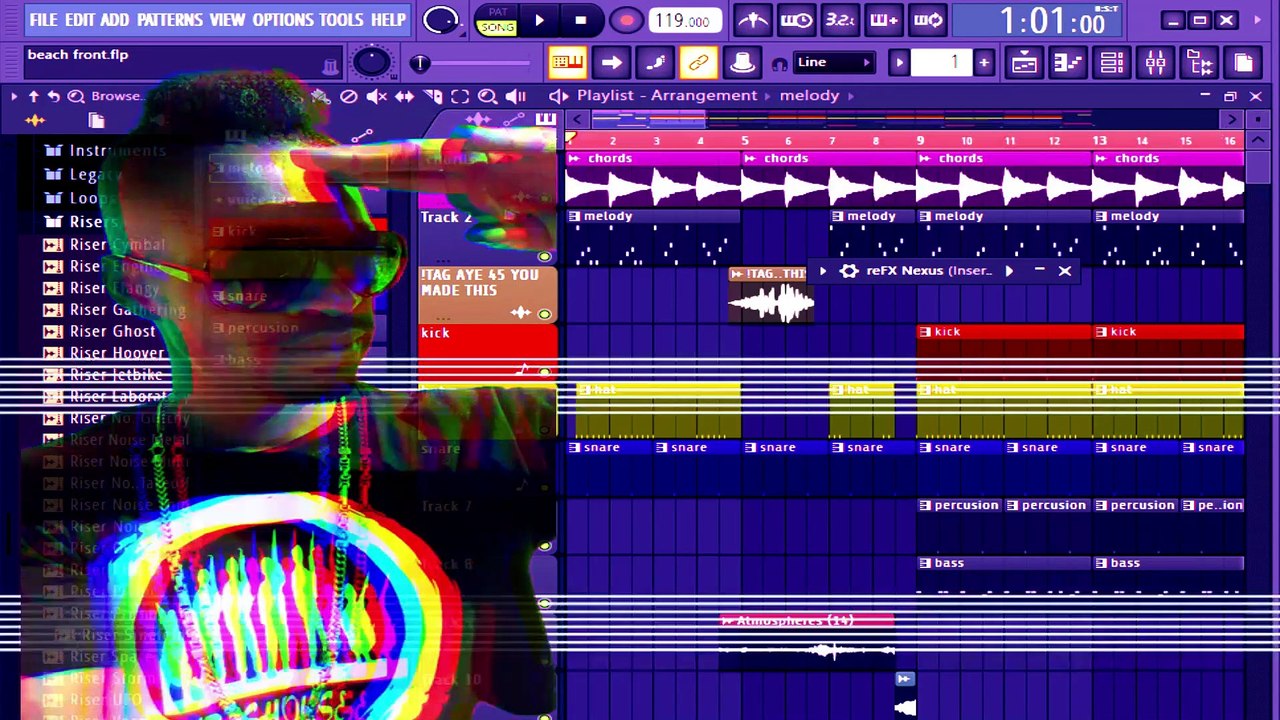
Task: Click the 119.000 tempo field
Action: [x=686, y=20]
